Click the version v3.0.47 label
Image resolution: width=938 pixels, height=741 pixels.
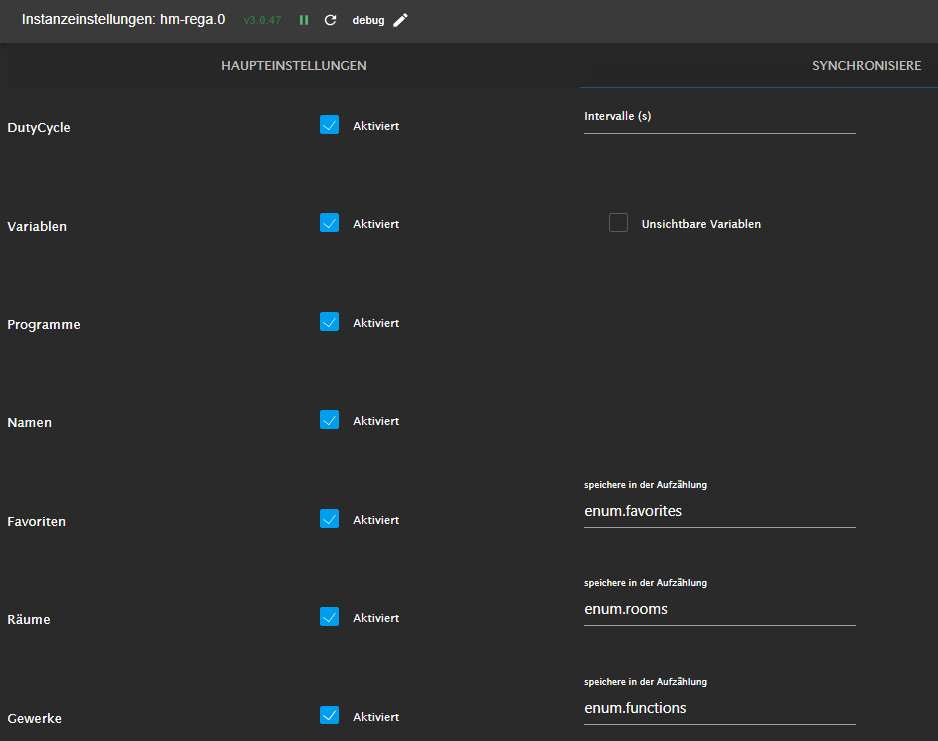(x=263, y=20)
